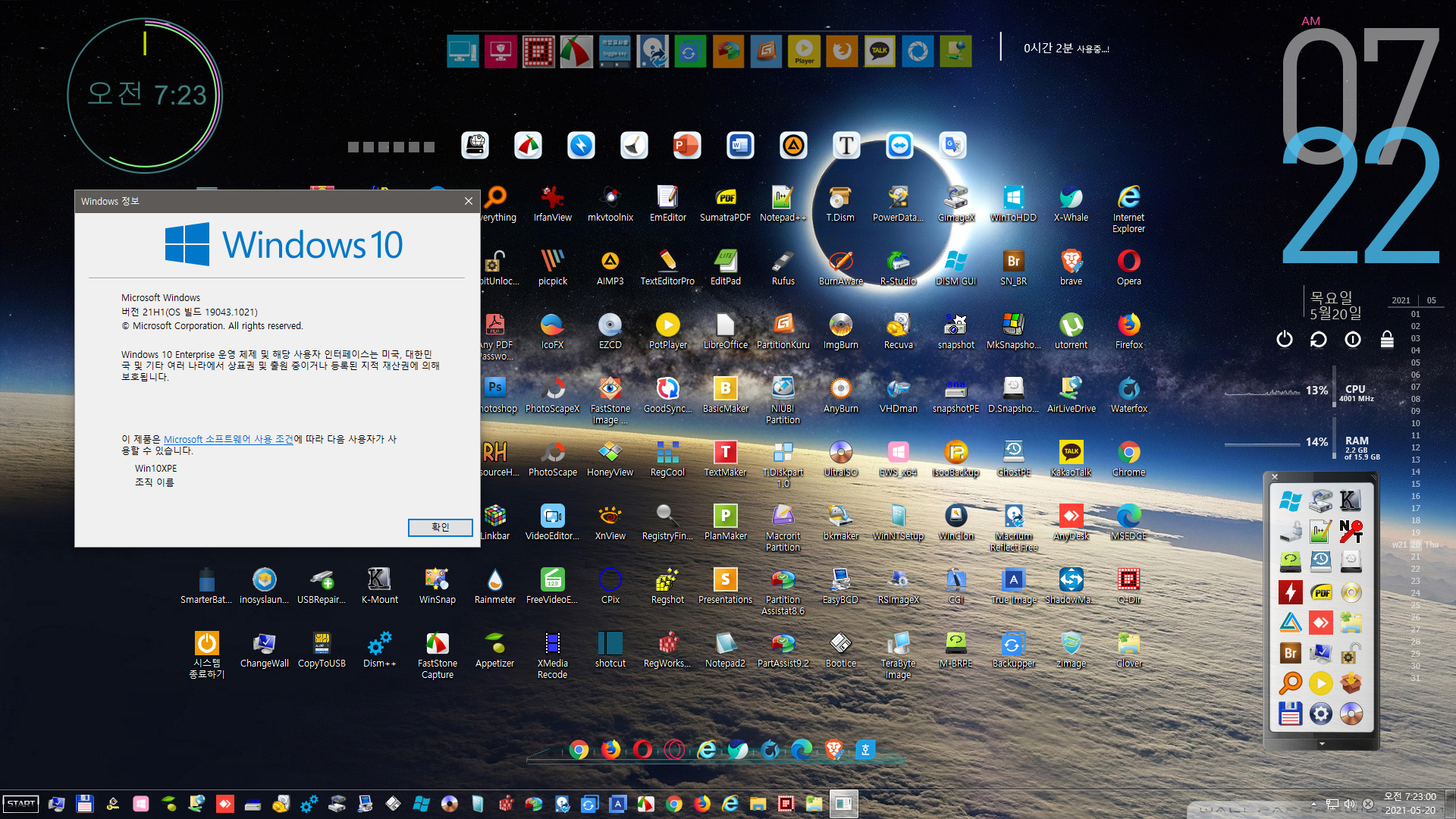
Task: Close the floating launcher panel
Action: pyautogui.click(x=1275, y=477)
